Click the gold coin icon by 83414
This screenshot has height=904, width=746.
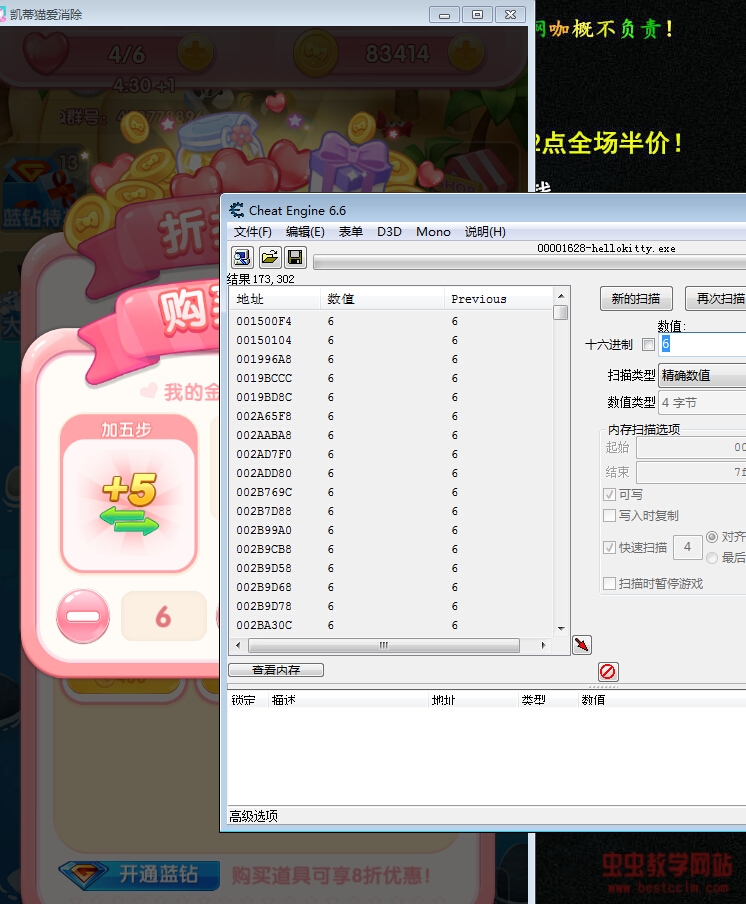pyautogui.click(x=316, y=54)
